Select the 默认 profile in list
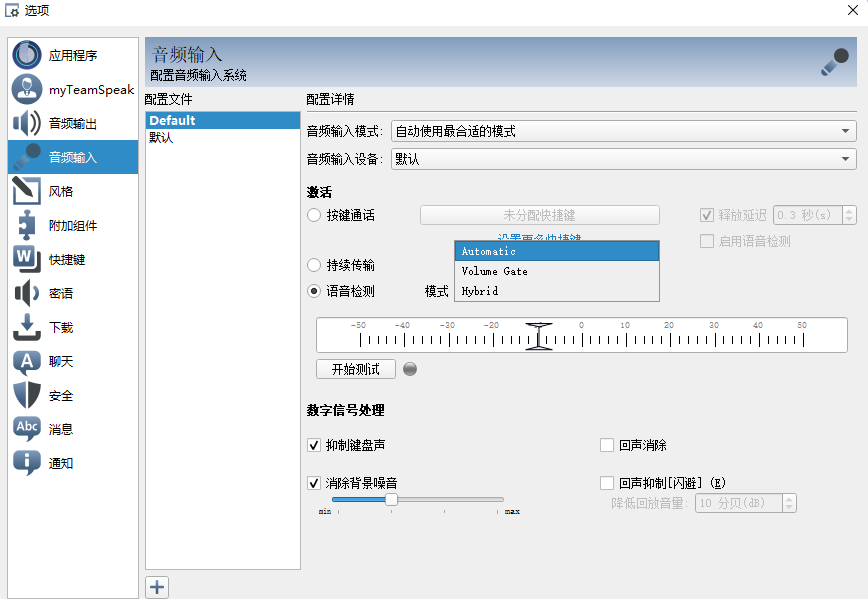The width and height of the screenshot is (868, 599). [x=161, y=138]
